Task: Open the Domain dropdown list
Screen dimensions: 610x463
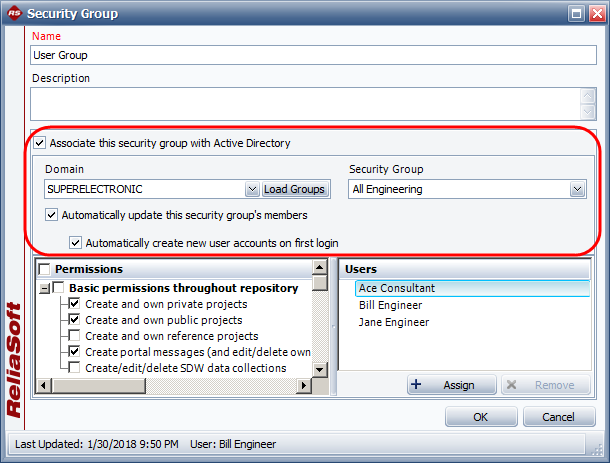Action: (252, 189)
